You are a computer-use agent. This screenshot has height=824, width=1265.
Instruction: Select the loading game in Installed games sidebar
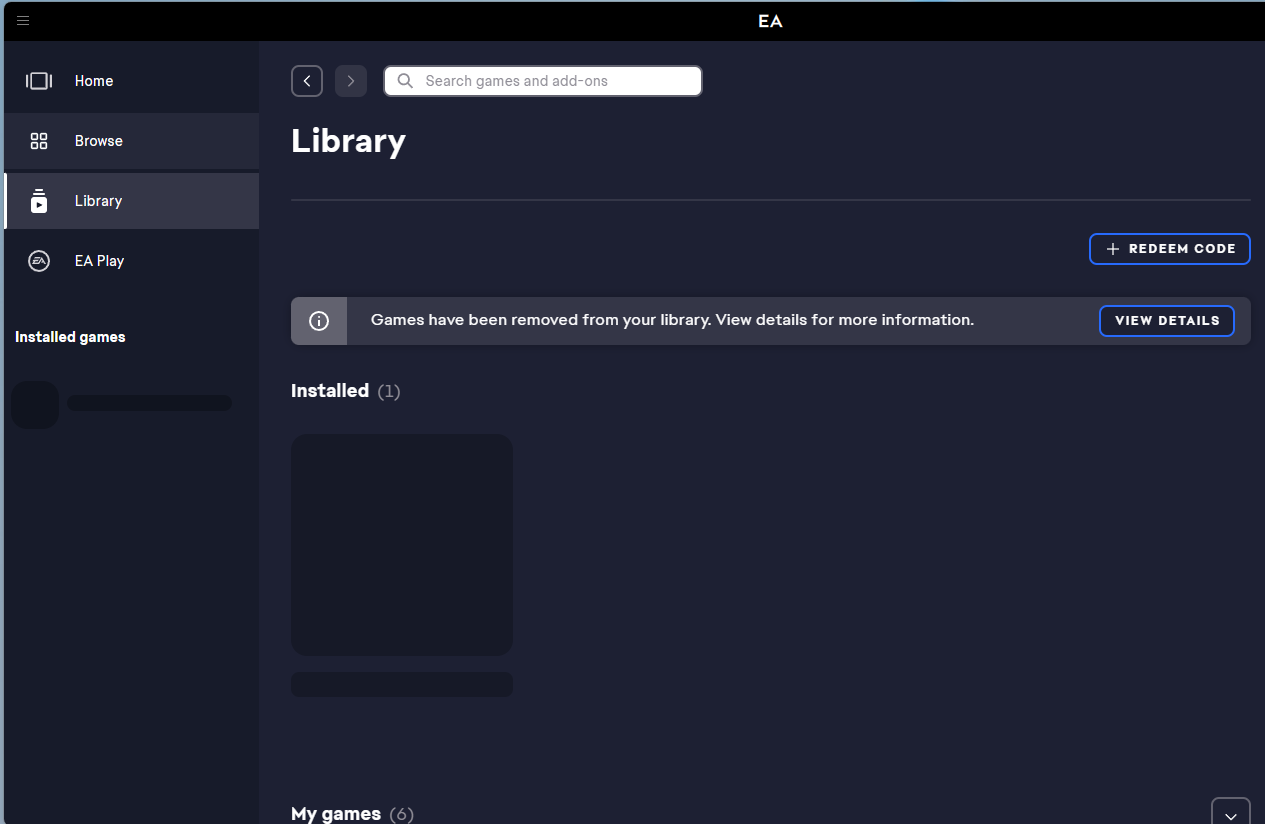(x=122, y=404)
